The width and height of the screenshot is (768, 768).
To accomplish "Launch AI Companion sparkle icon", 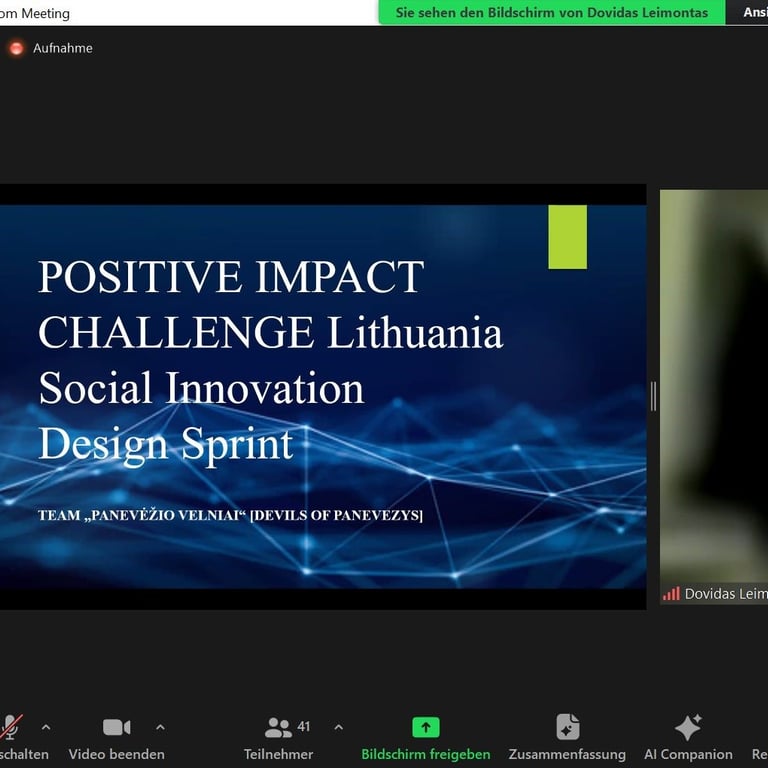I will click(x=688, y=727).
